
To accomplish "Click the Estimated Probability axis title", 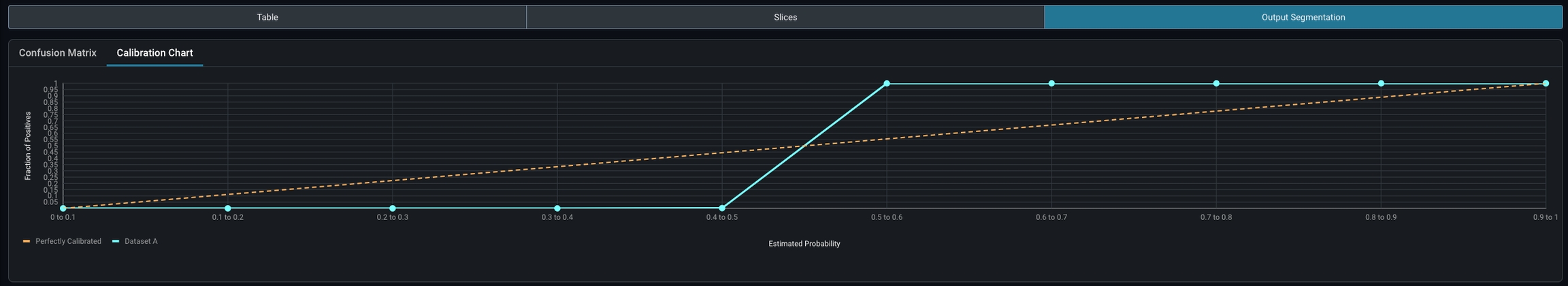I will coord(804,244).
